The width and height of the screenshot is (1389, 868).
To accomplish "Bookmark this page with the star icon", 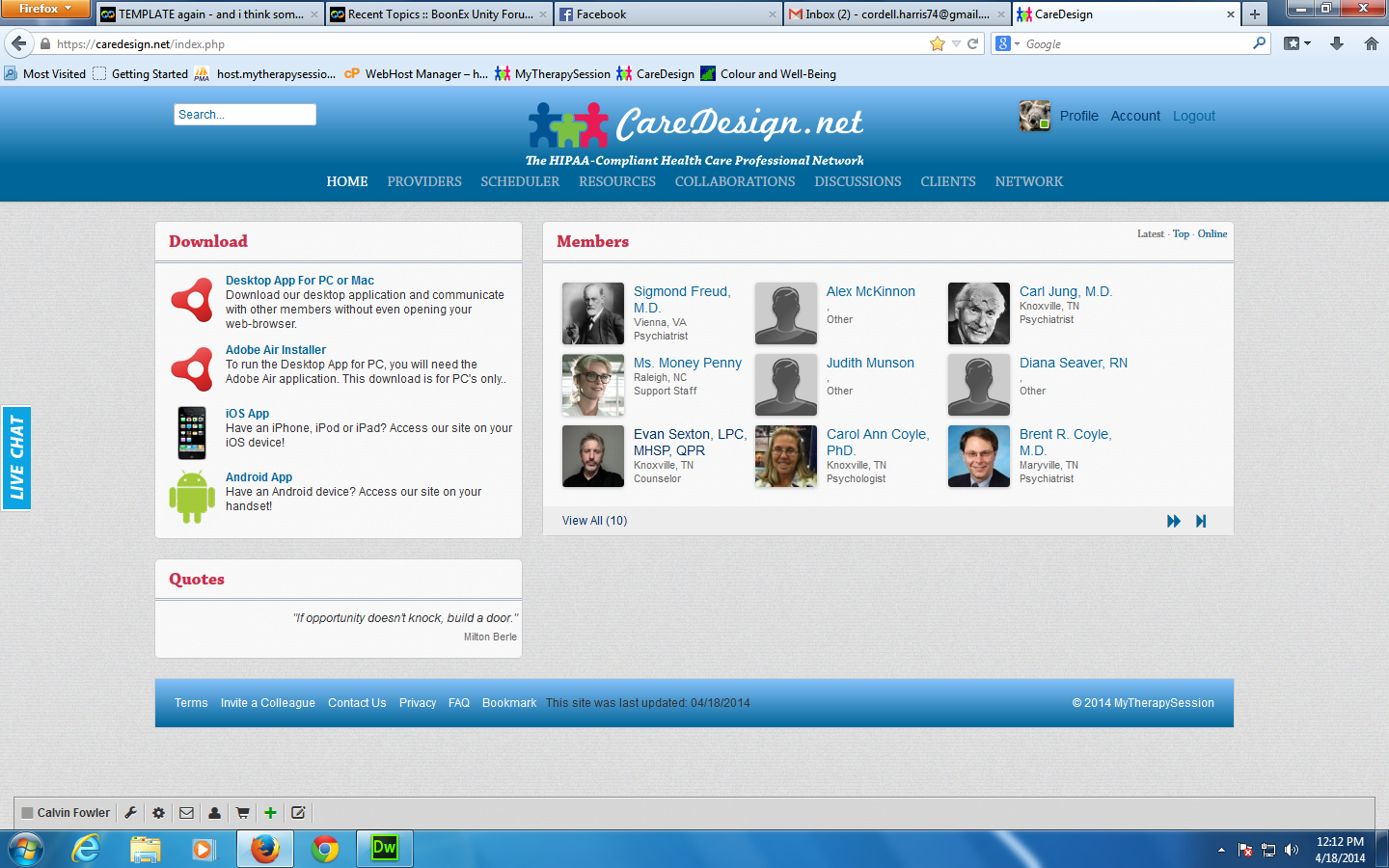I will click(938, 43).
